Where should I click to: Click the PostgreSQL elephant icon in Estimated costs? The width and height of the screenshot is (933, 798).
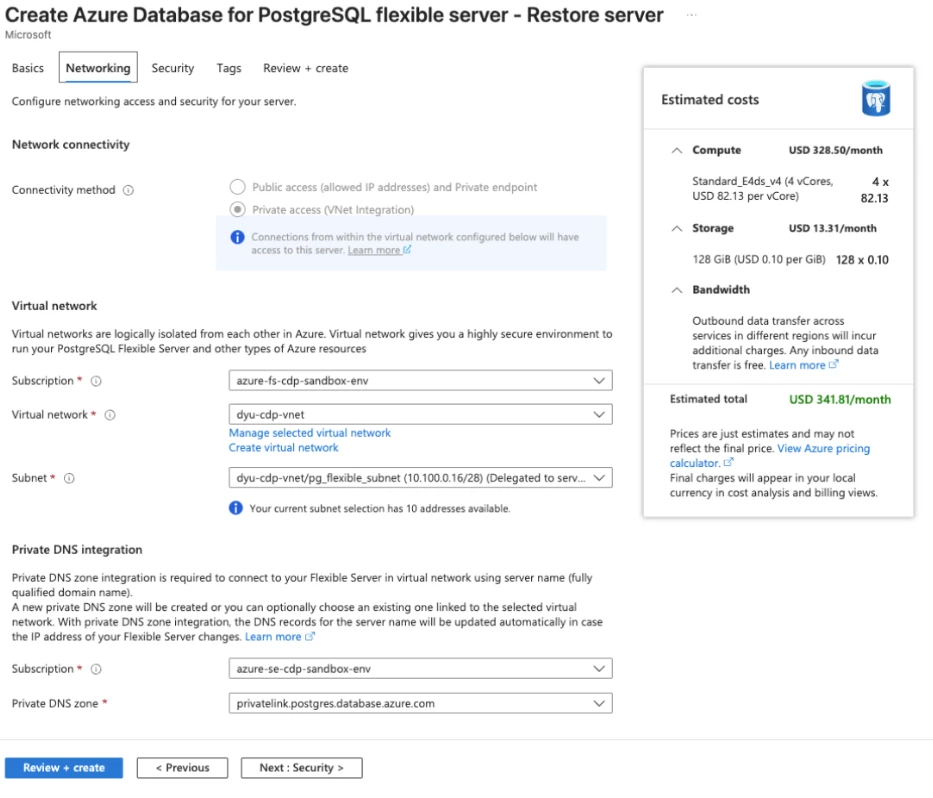[876, 99]
